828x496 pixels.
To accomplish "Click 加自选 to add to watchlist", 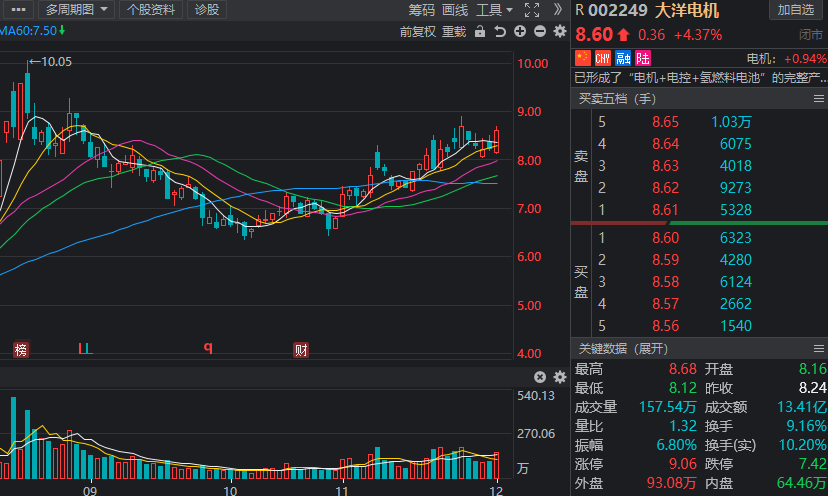I will (x=796, y=10).
